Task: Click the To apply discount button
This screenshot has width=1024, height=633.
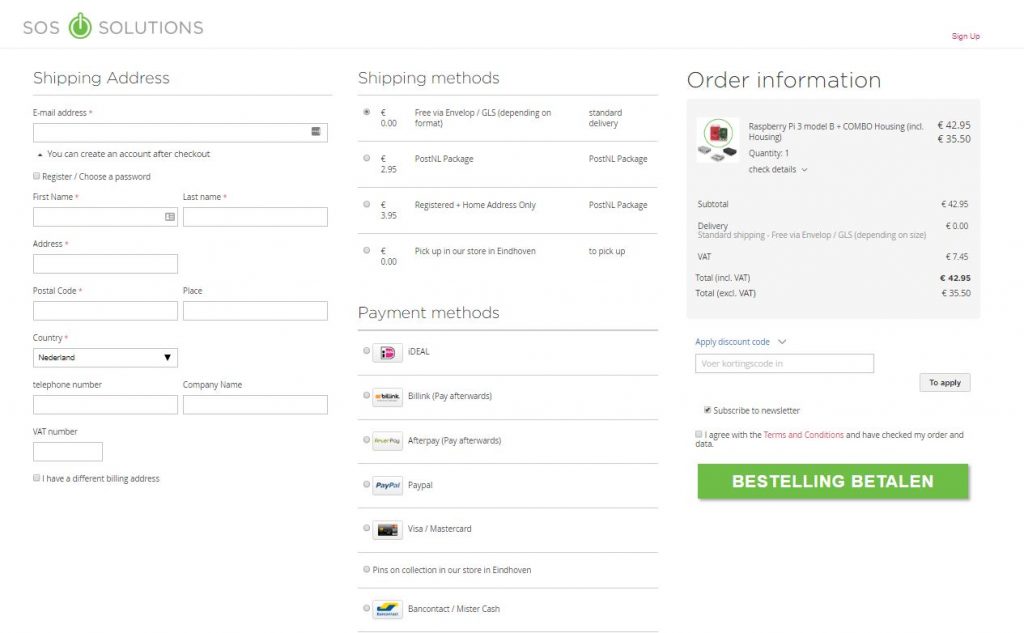Action: tap(945, 383)
